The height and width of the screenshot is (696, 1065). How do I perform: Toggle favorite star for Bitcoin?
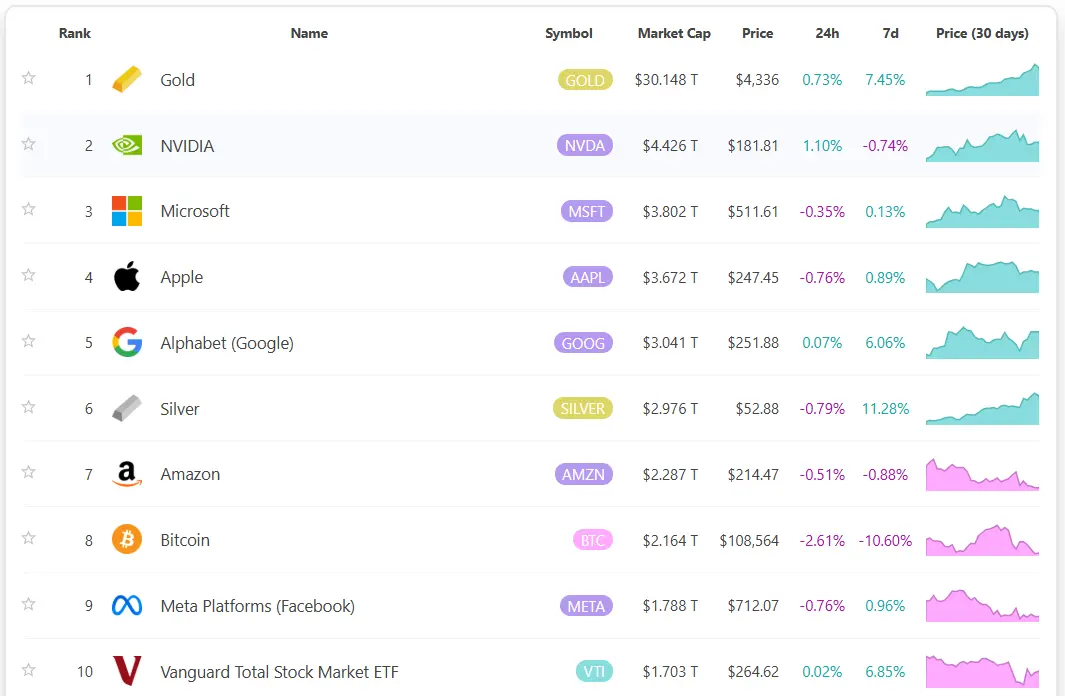[29, 538]
